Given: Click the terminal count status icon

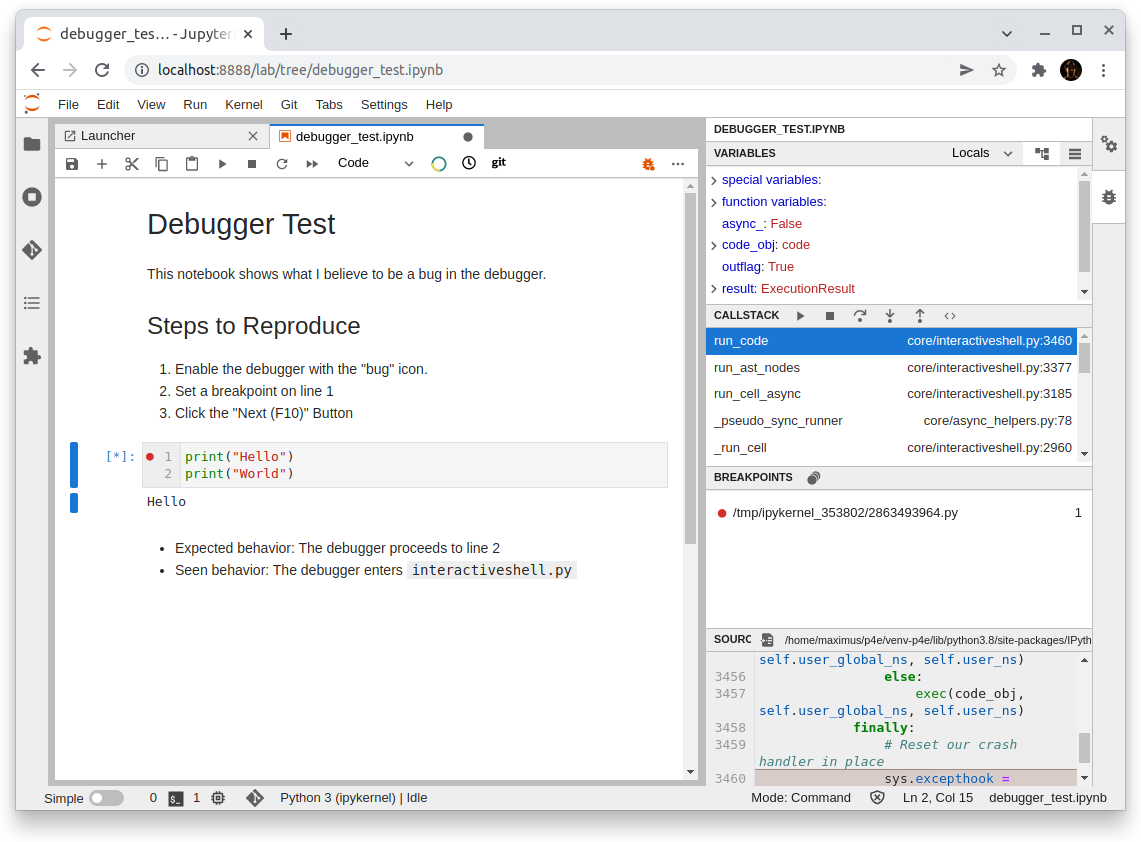Looking at the screenshot, I should 175,798.
